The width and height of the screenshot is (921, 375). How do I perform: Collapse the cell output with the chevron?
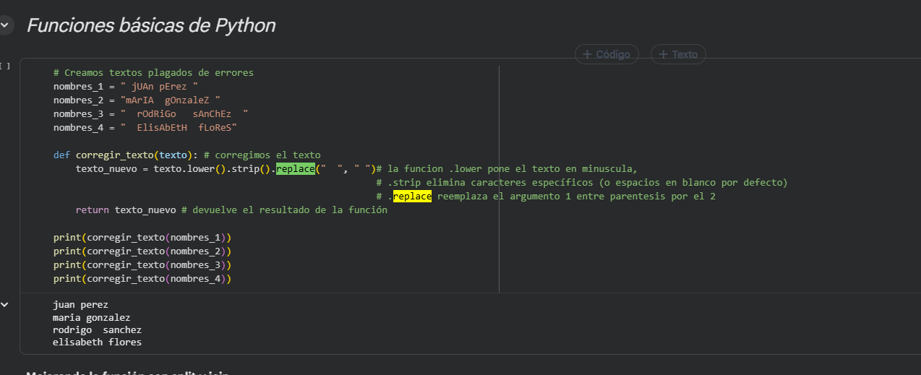(5, 304)
